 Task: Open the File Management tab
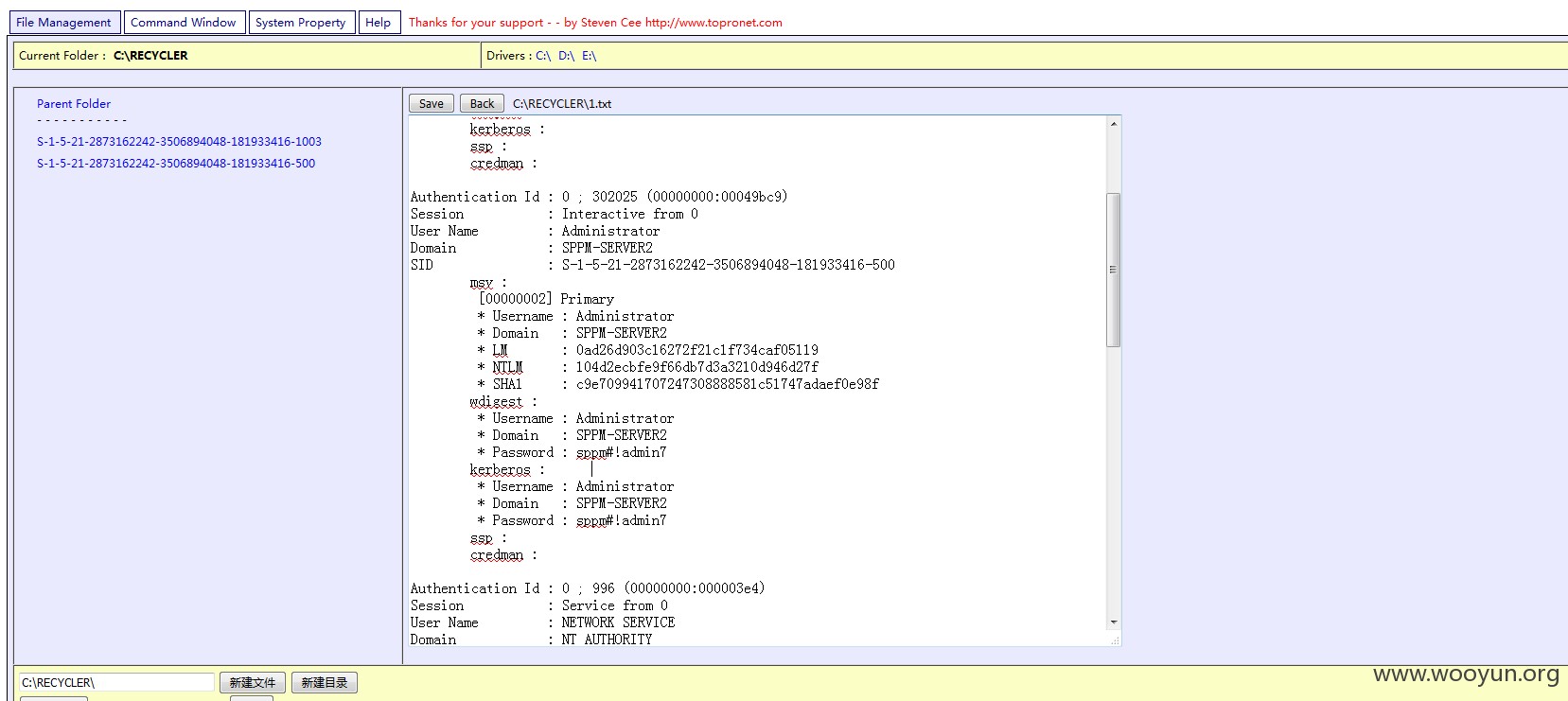[63, 22]
